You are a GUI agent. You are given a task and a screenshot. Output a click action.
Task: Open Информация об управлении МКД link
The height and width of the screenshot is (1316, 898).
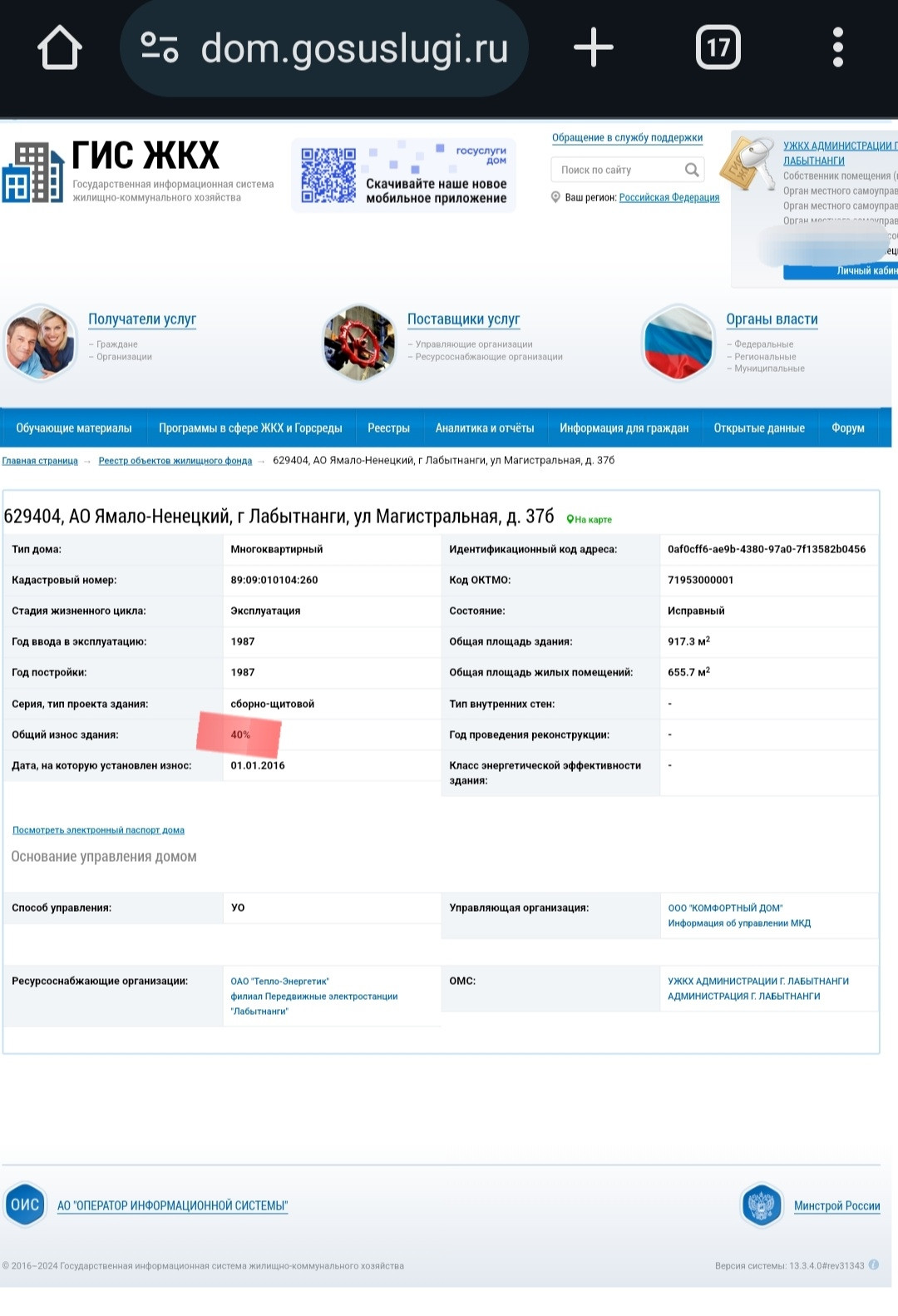tap(739, 923)
